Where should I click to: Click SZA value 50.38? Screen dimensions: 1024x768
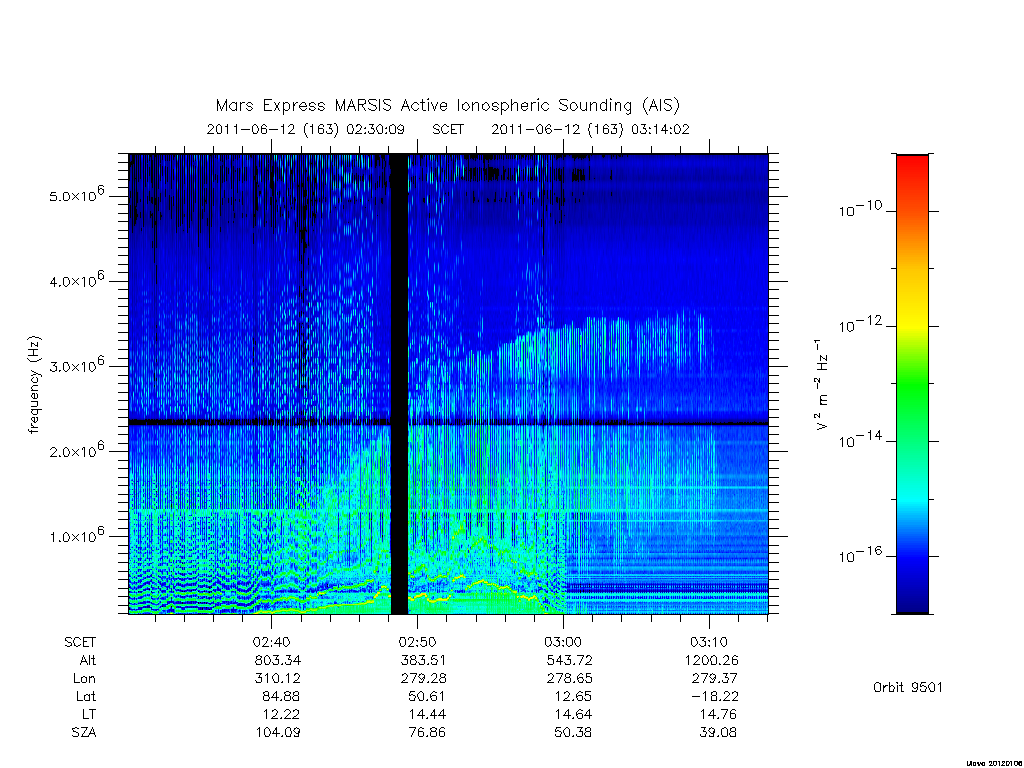(573, 733)
